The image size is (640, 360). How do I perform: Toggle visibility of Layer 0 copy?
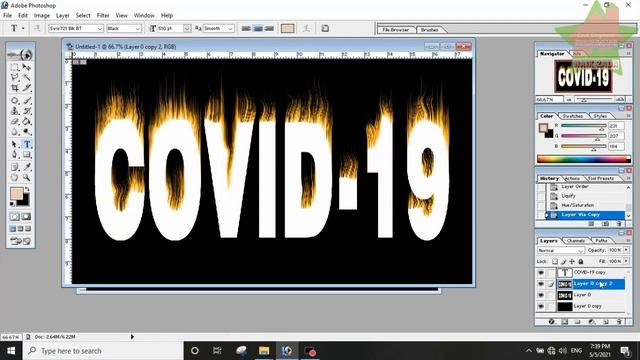(x=541, y=306)
